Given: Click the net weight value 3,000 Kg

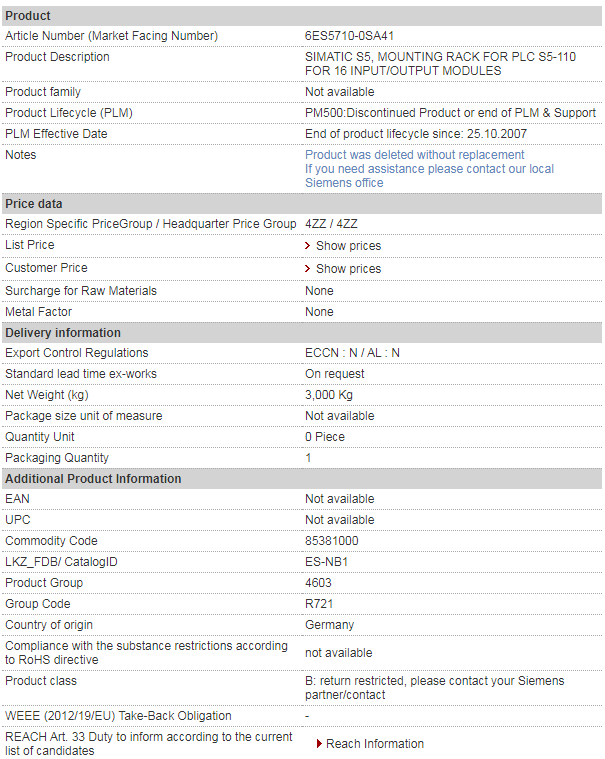Looking at the screenshot, I should (332, 395).
